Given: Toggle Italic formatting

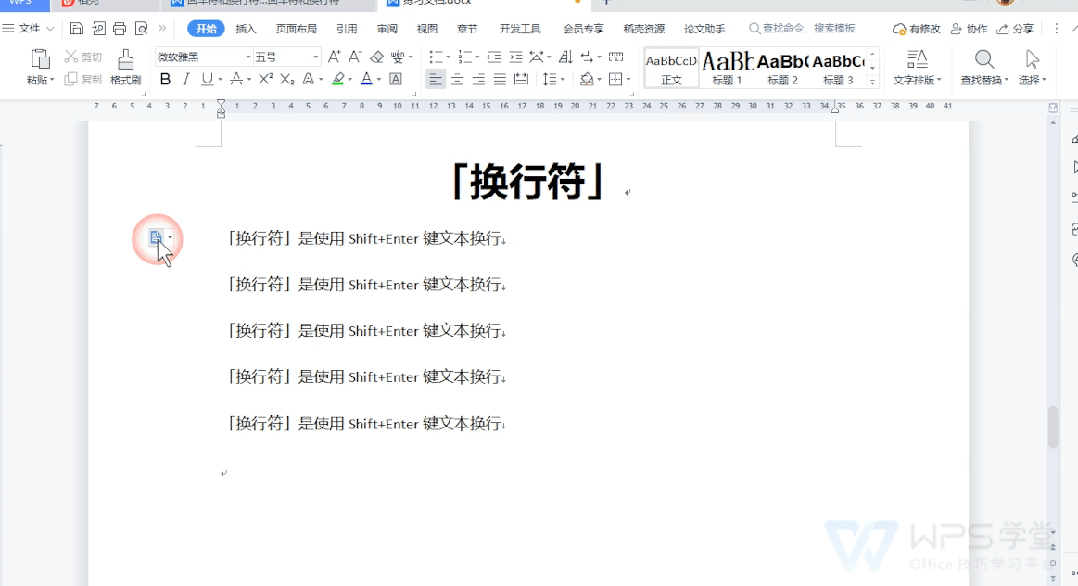Looking at the screenshot, I should (x=186, y=79).
